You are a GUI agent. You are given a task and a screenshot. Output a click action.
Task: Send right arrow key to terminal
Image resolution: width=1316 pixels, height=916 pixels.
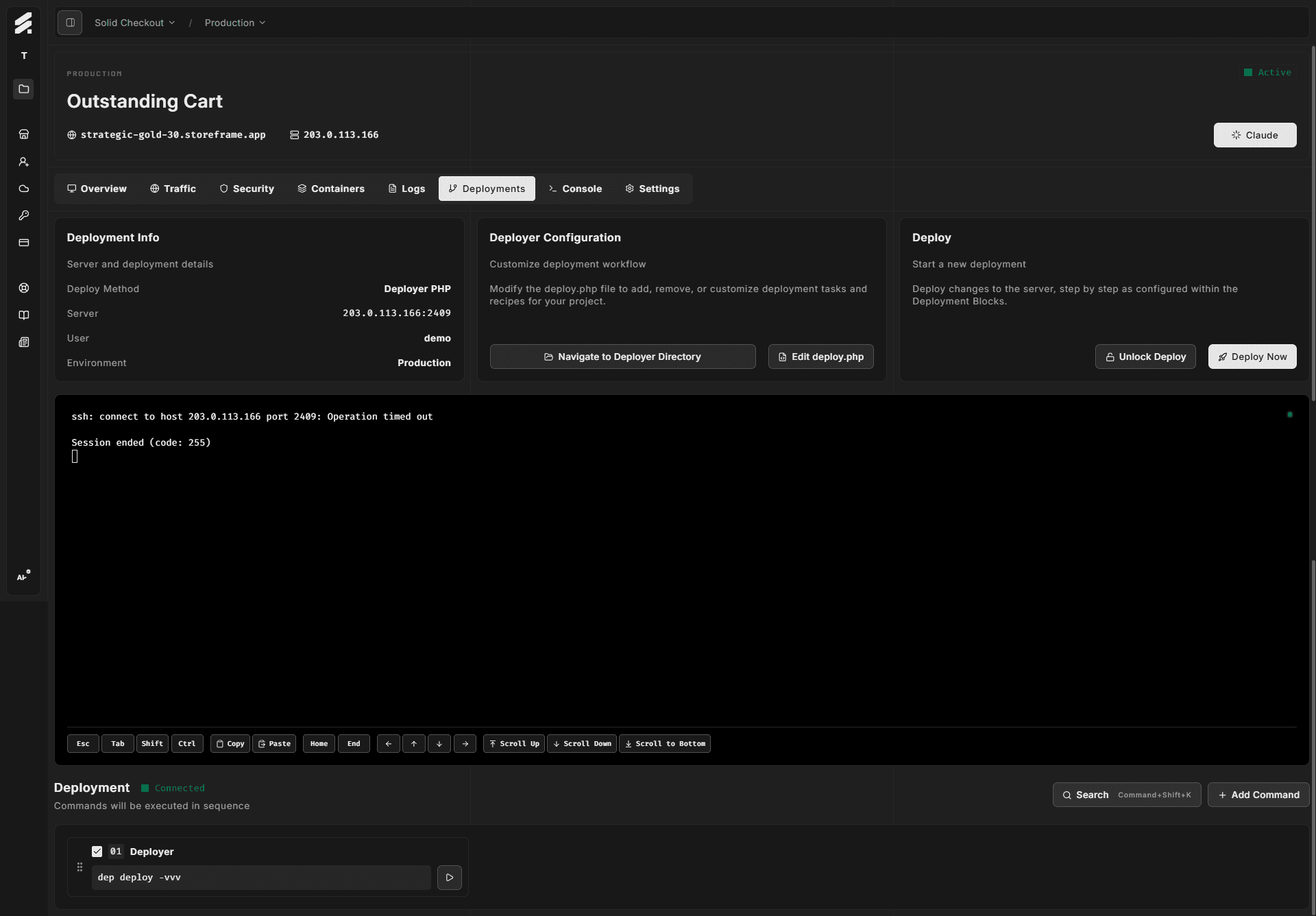point(465,744)
